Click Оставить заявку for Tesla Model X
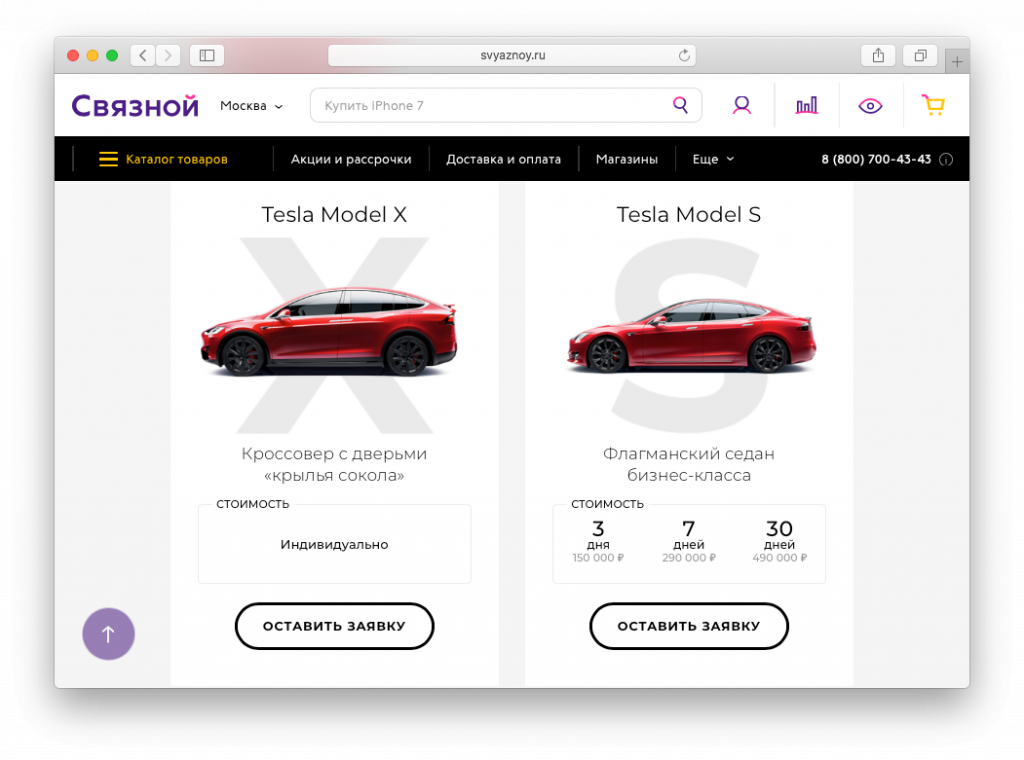Viewport: 1024px width, 760px height. (334, 626)
